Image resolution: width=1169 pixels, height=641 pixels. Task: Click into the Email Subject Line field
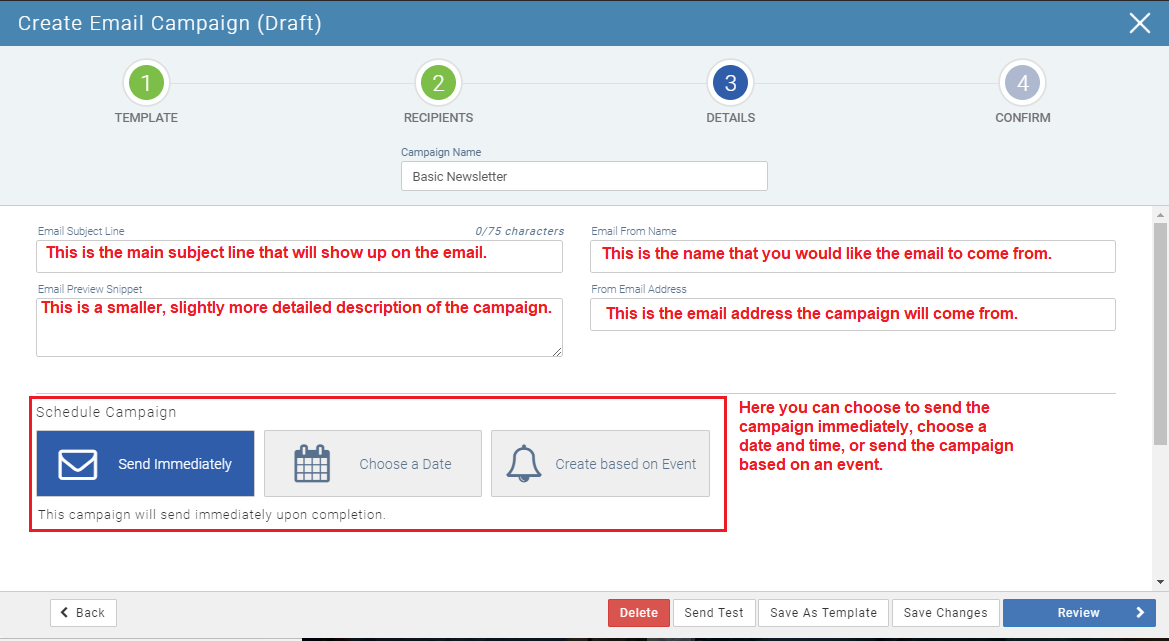(x=299, y=256)
